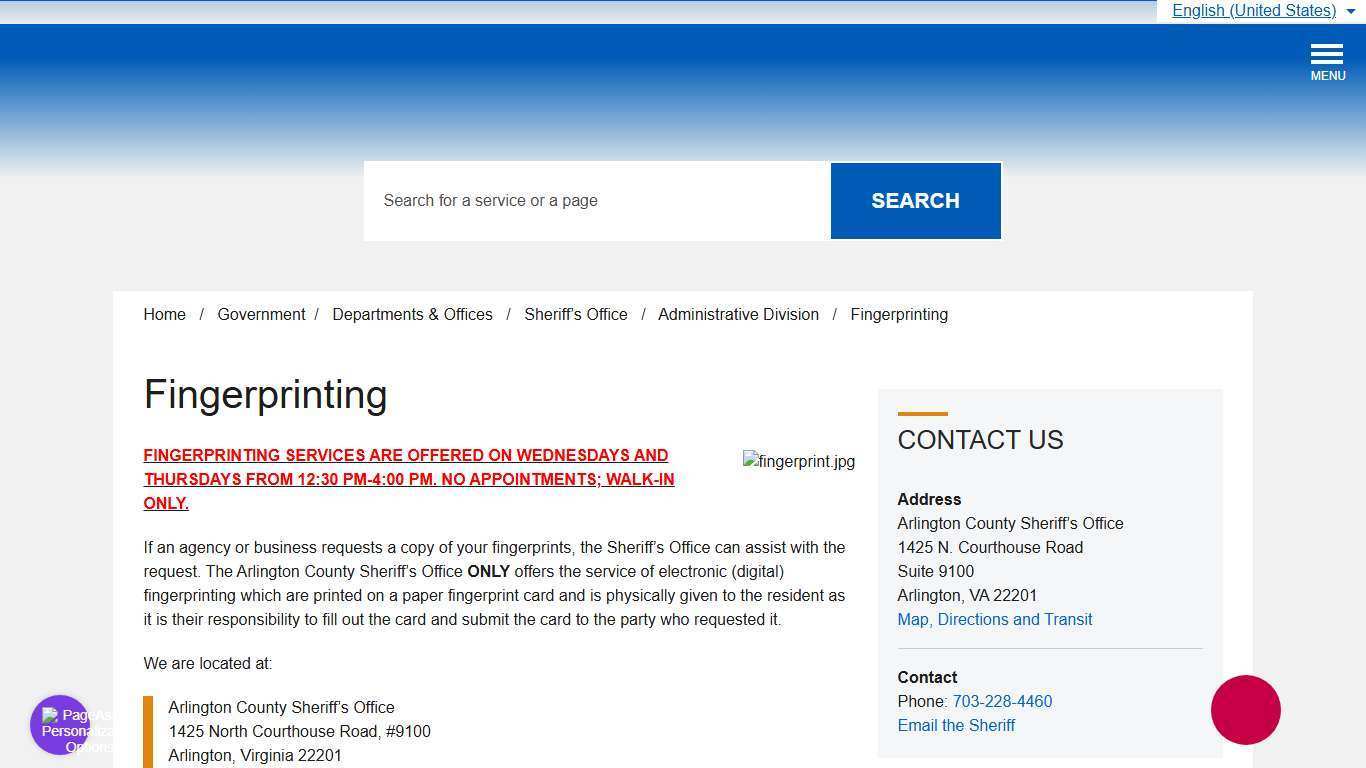The image size is (1366, 768).
Task: Click the red circular widget button
Action: coord(1245,710)
